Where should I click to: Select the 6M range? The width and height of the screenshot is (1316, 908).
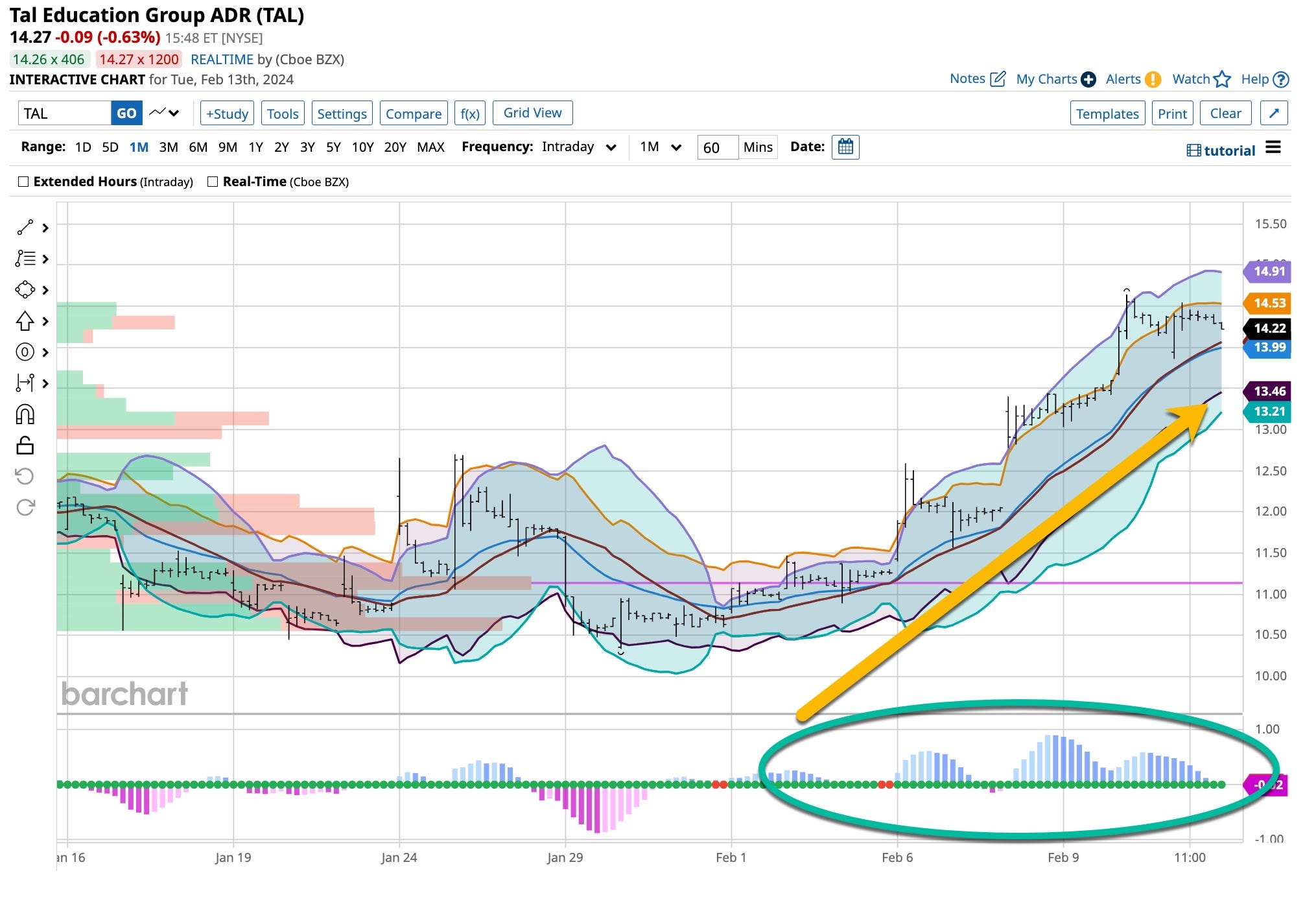pyautogui.click(x=198, y=147)
